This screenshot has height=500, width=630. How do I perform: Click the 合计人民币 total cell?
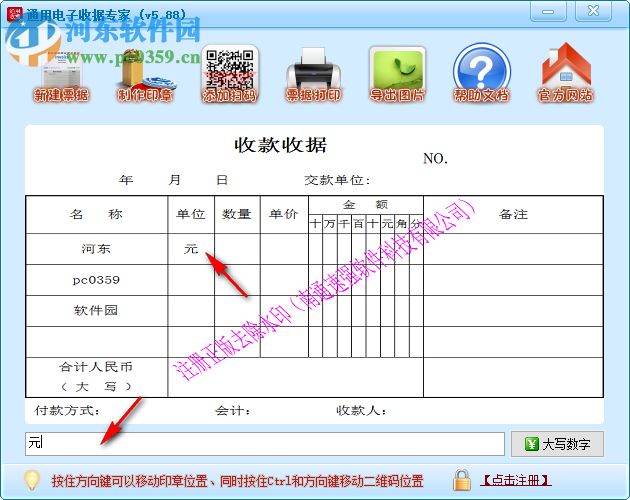click(96, 377)
